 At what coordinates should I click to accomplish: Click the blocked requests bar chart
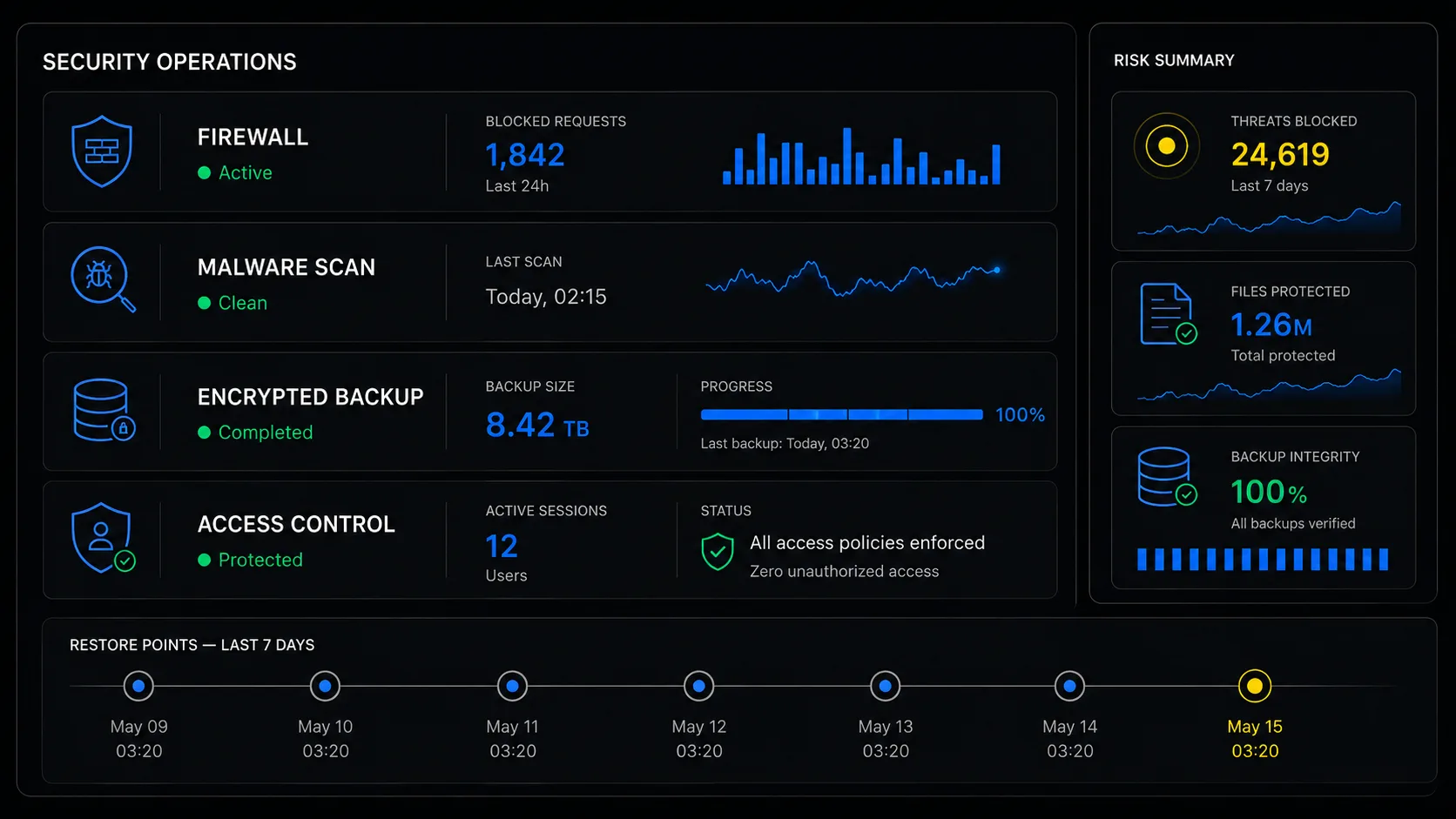pyautogui.click(x=861, y=156)
